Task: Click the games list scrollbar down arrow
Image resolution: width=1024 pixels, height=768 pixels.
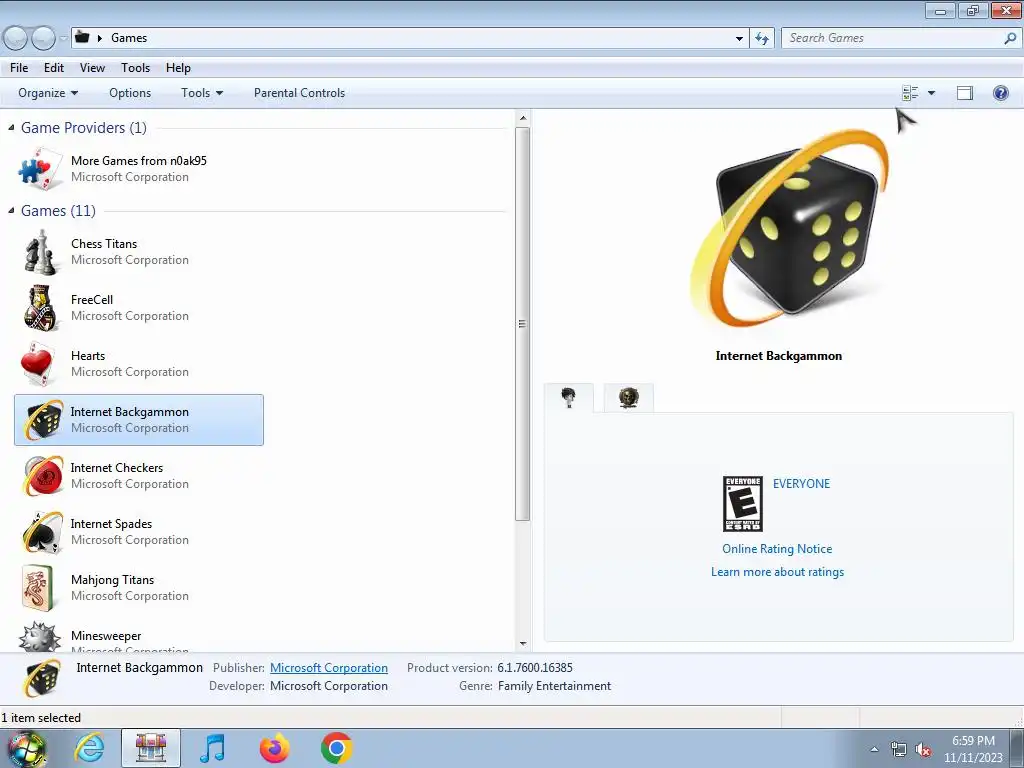Action: pos(522,644)
